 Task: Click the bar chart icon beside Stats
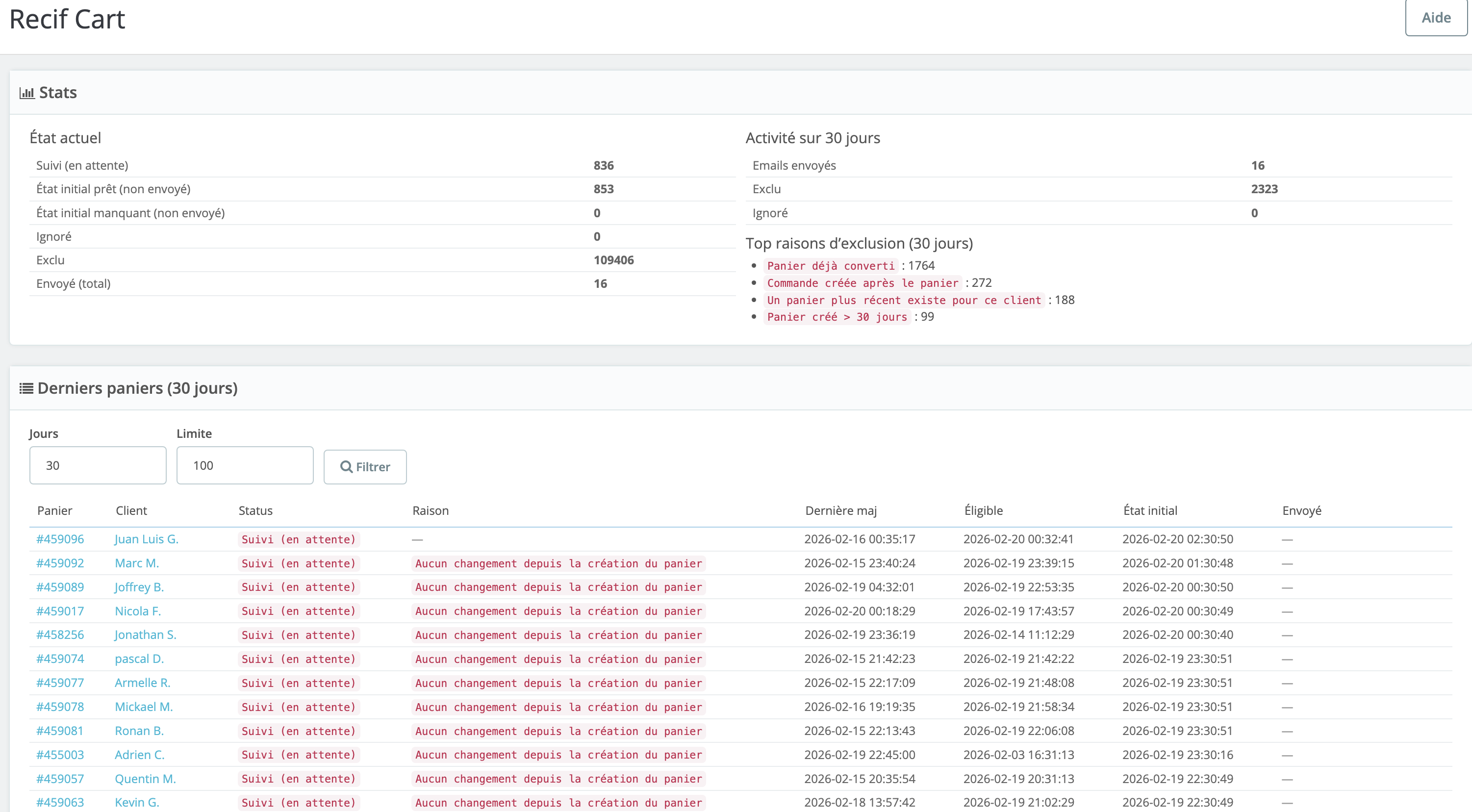coord(26,92)
